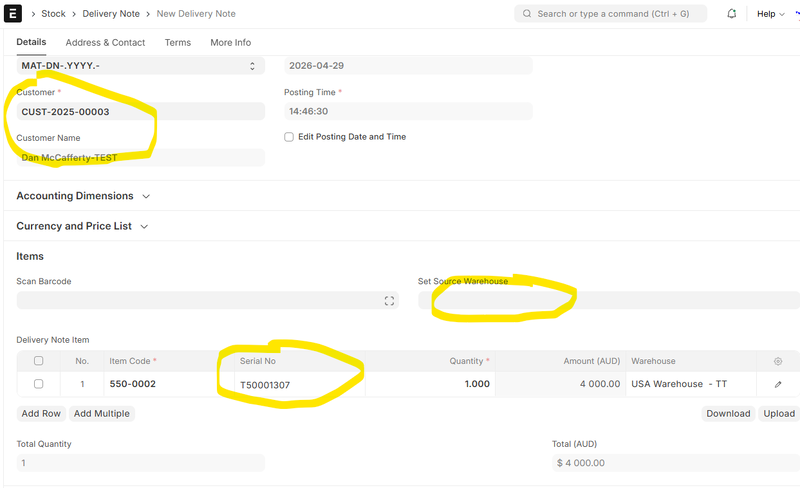Open the More Info tab
Screen dimensions: 800x488
[x=231, y=42]
